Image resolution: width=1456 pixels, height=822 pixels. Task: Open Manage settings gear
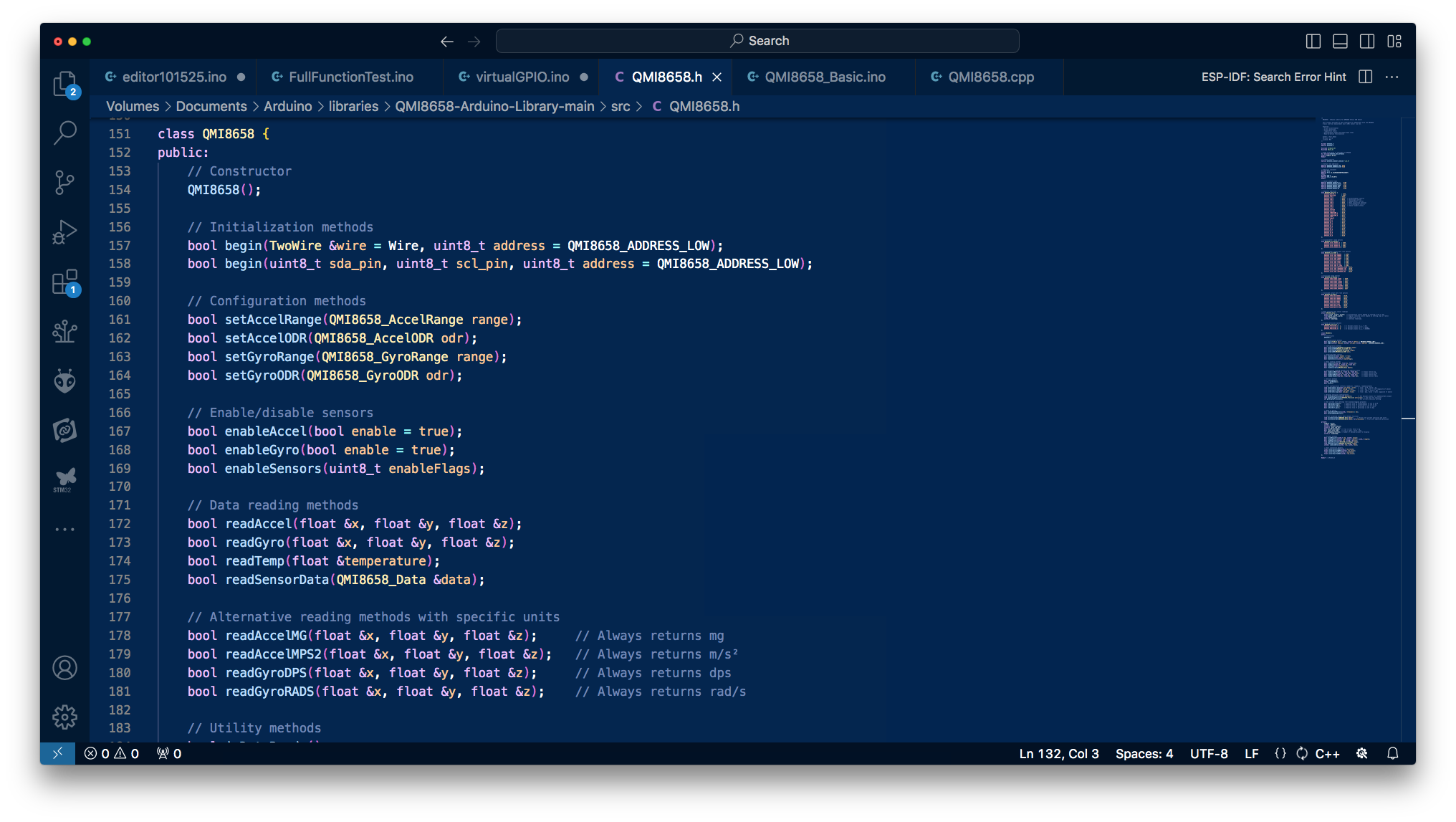pos(64,717)
